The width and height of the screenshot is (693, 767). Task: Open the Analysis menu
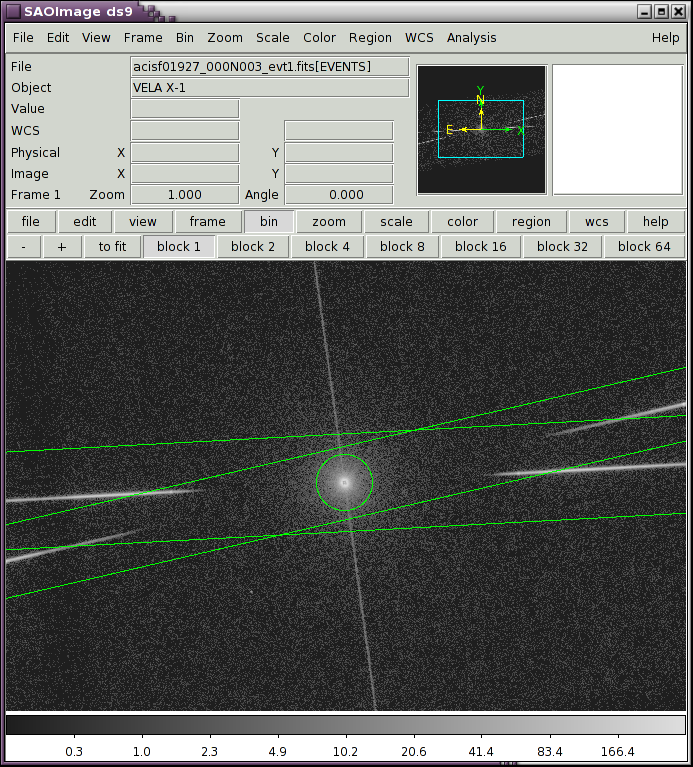point(471,37)
